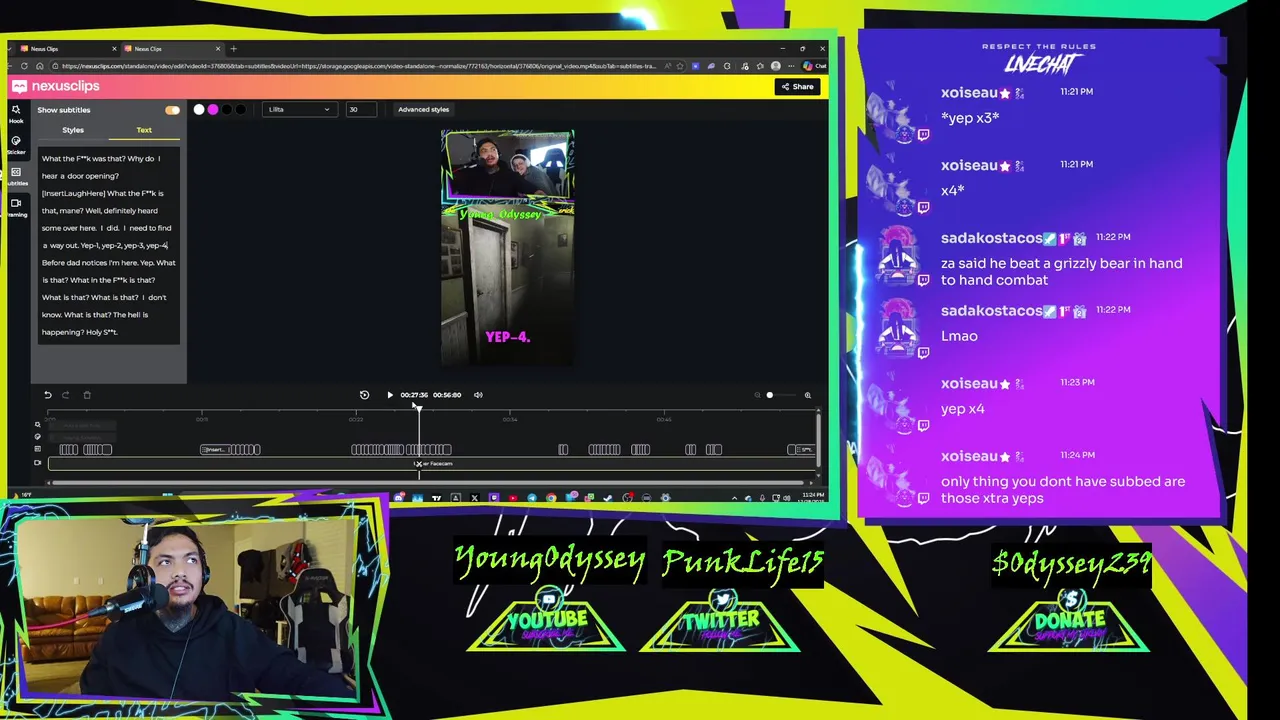Play the video preview
Viewport: 1280px width, 720px height.
(x=390, y=395)
